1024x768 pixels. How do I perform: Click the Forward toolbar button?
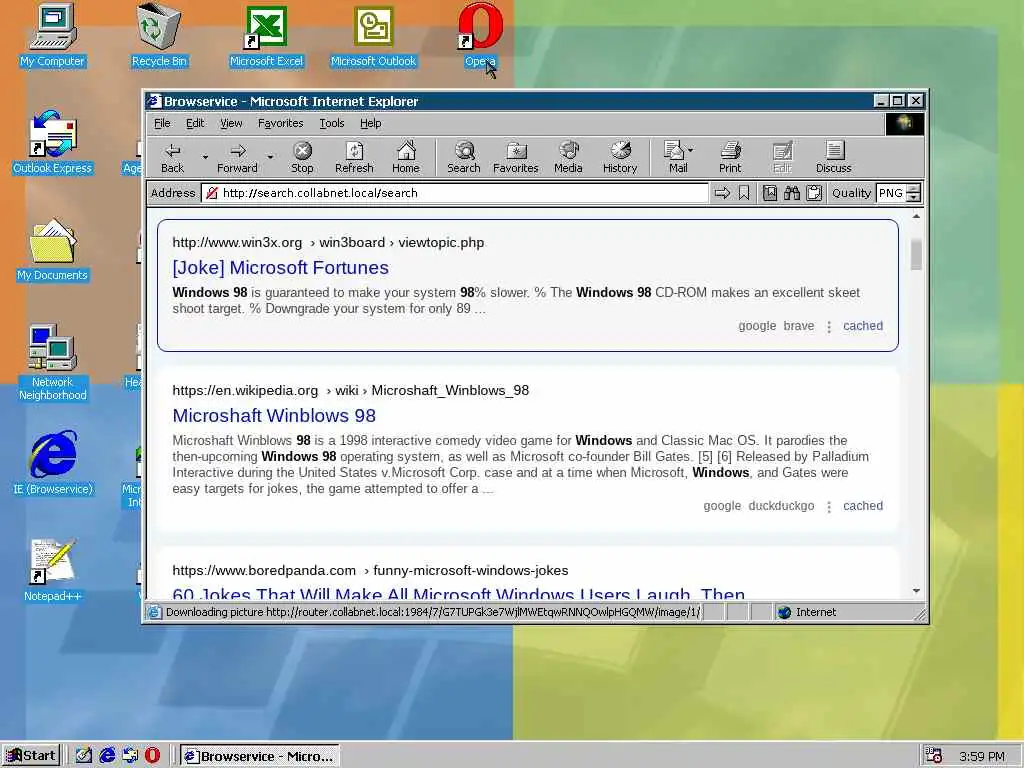(237, 157)
